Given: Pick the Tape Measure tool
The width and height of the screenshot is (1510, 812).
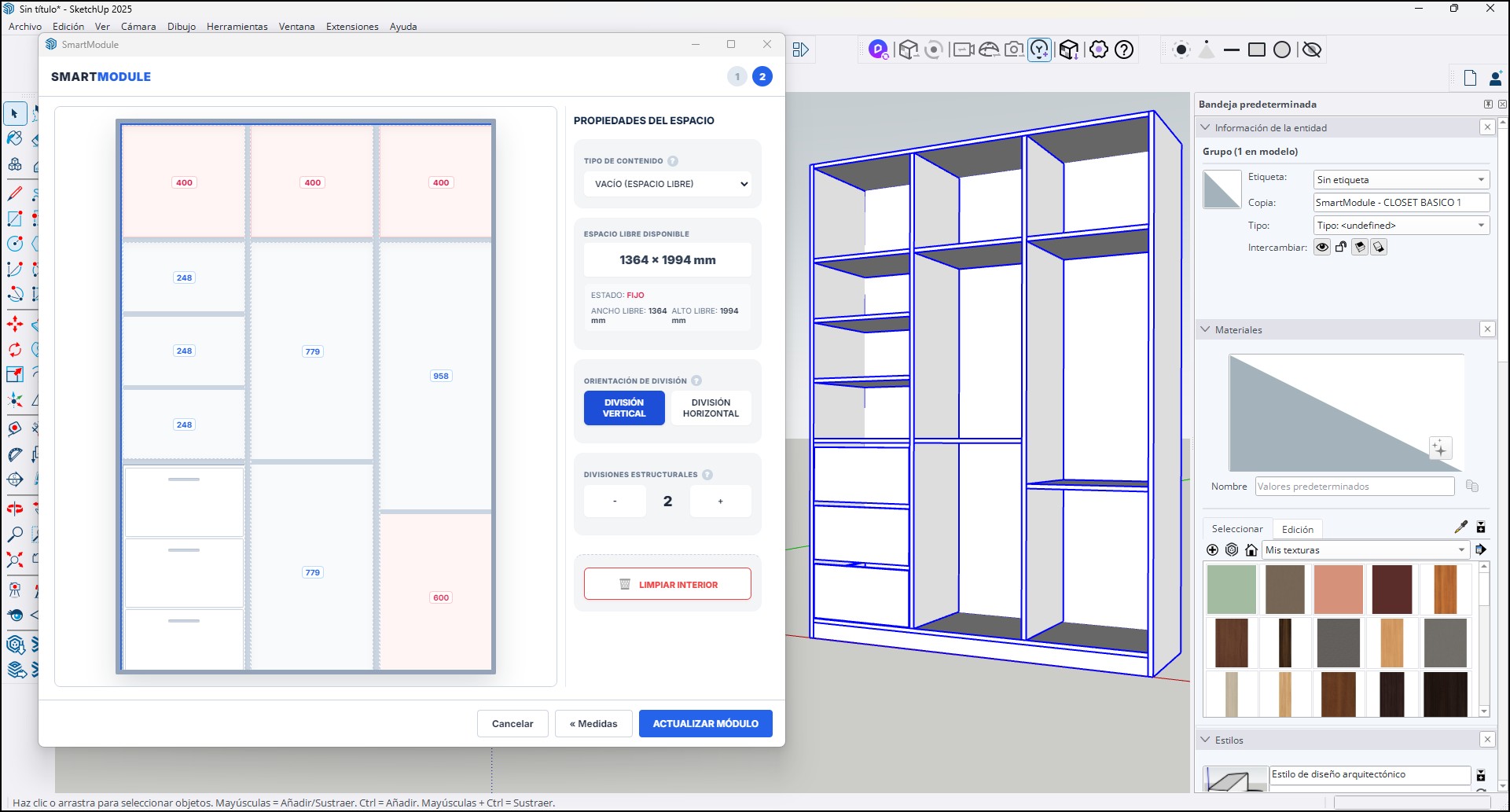Looking at the screenshot, I should click(x=15, y=429).
